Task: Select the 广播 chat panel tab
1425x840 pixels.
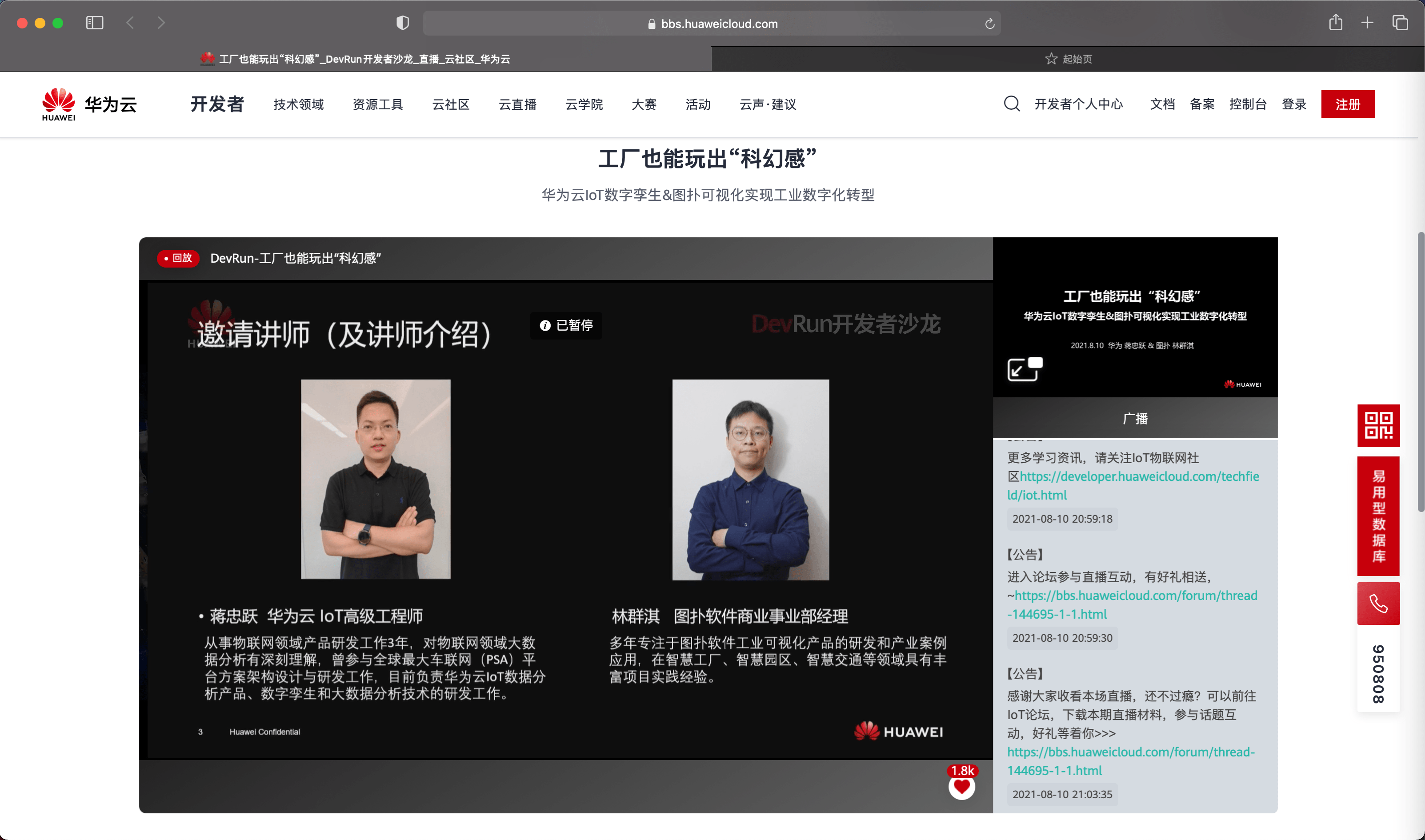Action: [1135, 419]
